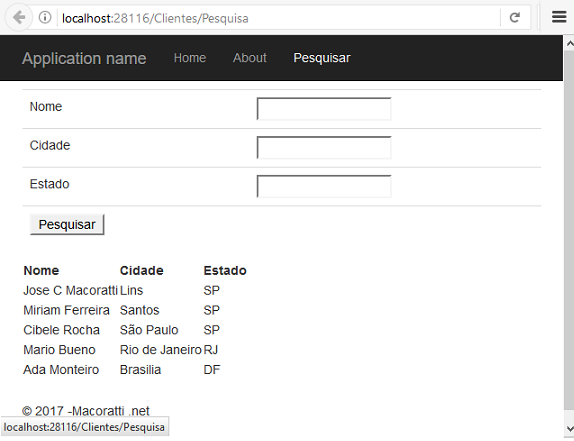
Task: Click the Pesquisar submit button
Action: [67, 224]
